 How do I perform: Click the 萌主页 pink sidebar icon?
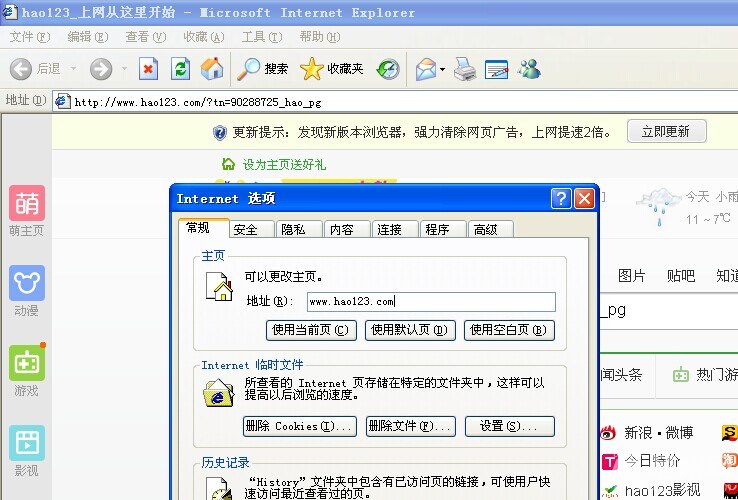point(27,203)
